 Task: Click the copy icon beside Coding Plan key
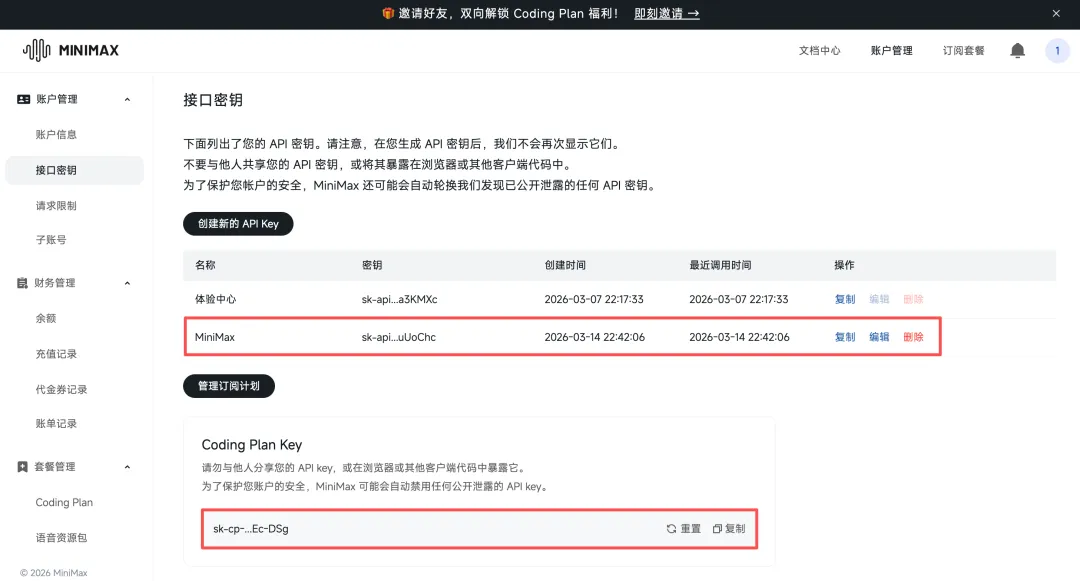click(717, 529)
